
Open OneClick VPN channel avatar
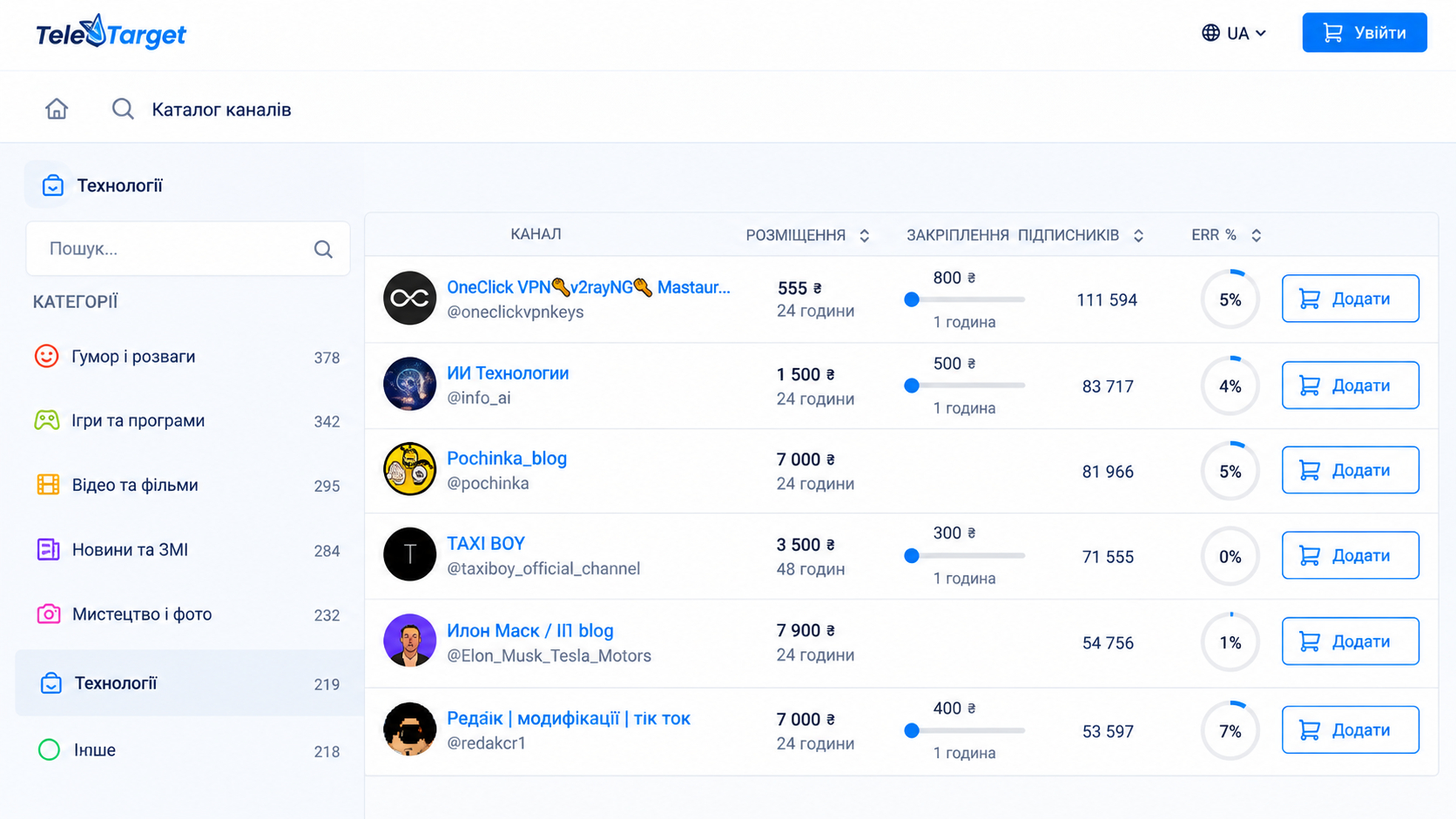409,299
